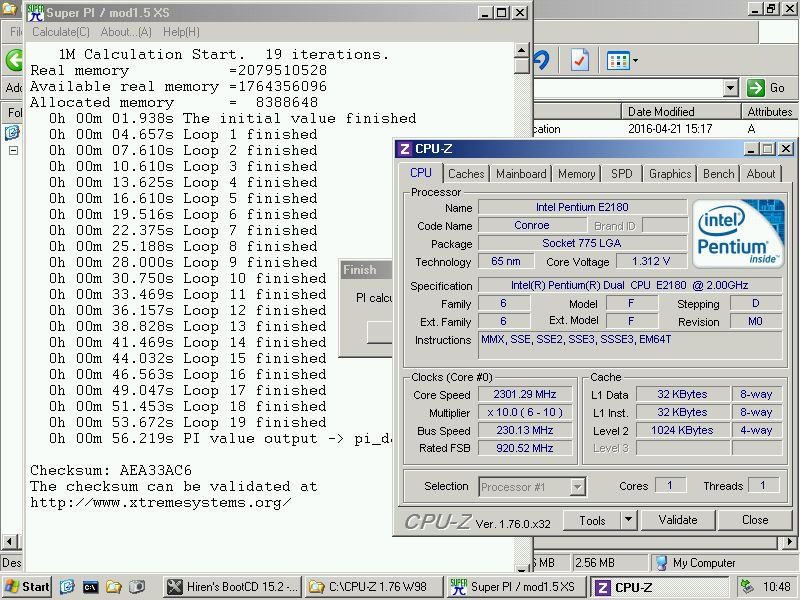The height and width of the screenshot is (600, 800).
Task: Click the CPU-Z title bar Z icon
Action: 404,149
